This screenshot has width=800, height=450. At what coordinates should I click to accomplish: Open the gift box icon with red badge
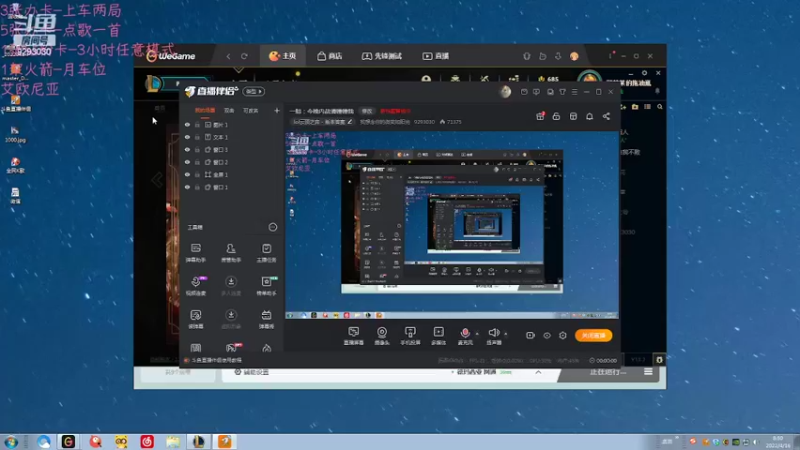(x=540, y=116)
